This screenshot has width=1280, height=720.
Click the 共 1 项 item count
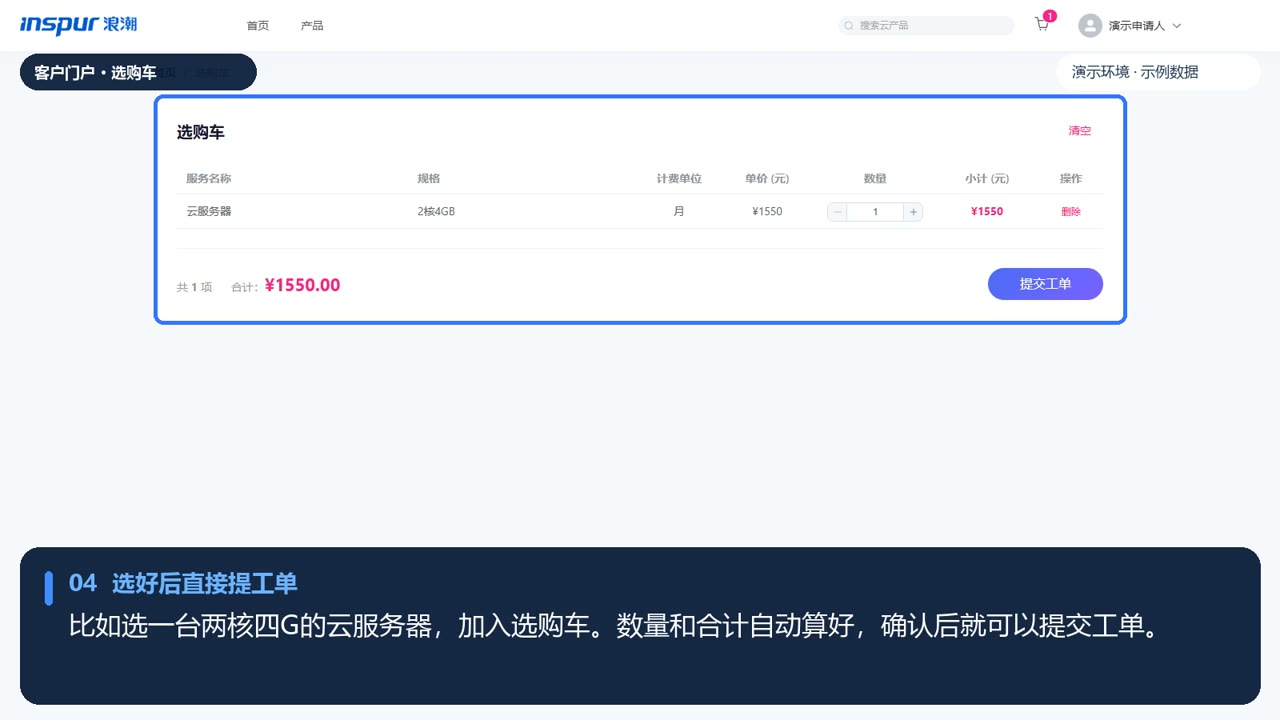194,287
